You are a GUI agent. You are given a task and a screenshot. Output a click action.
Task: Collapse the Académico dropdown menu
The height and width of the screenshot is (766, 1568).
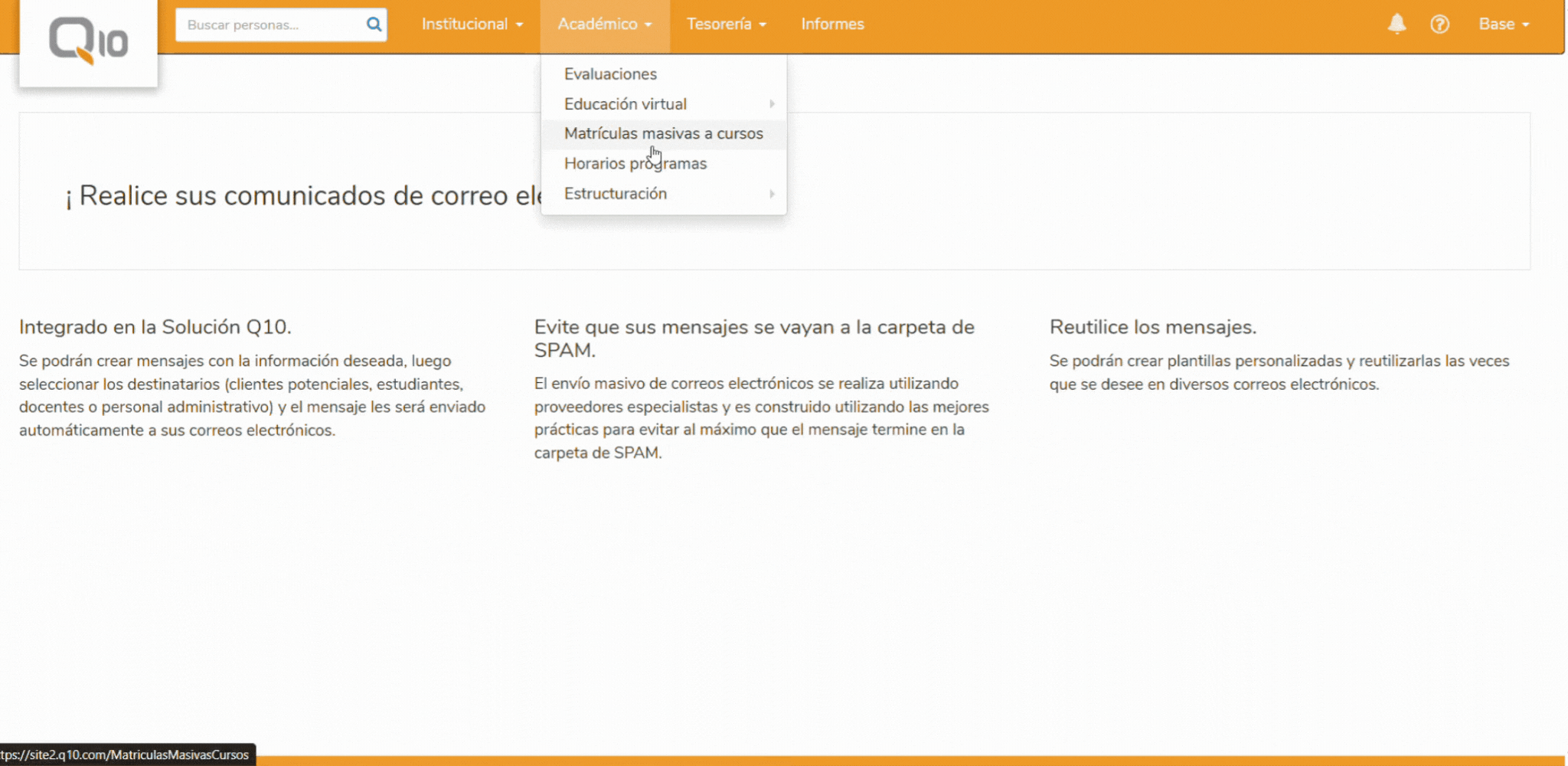tap(605, 24)
